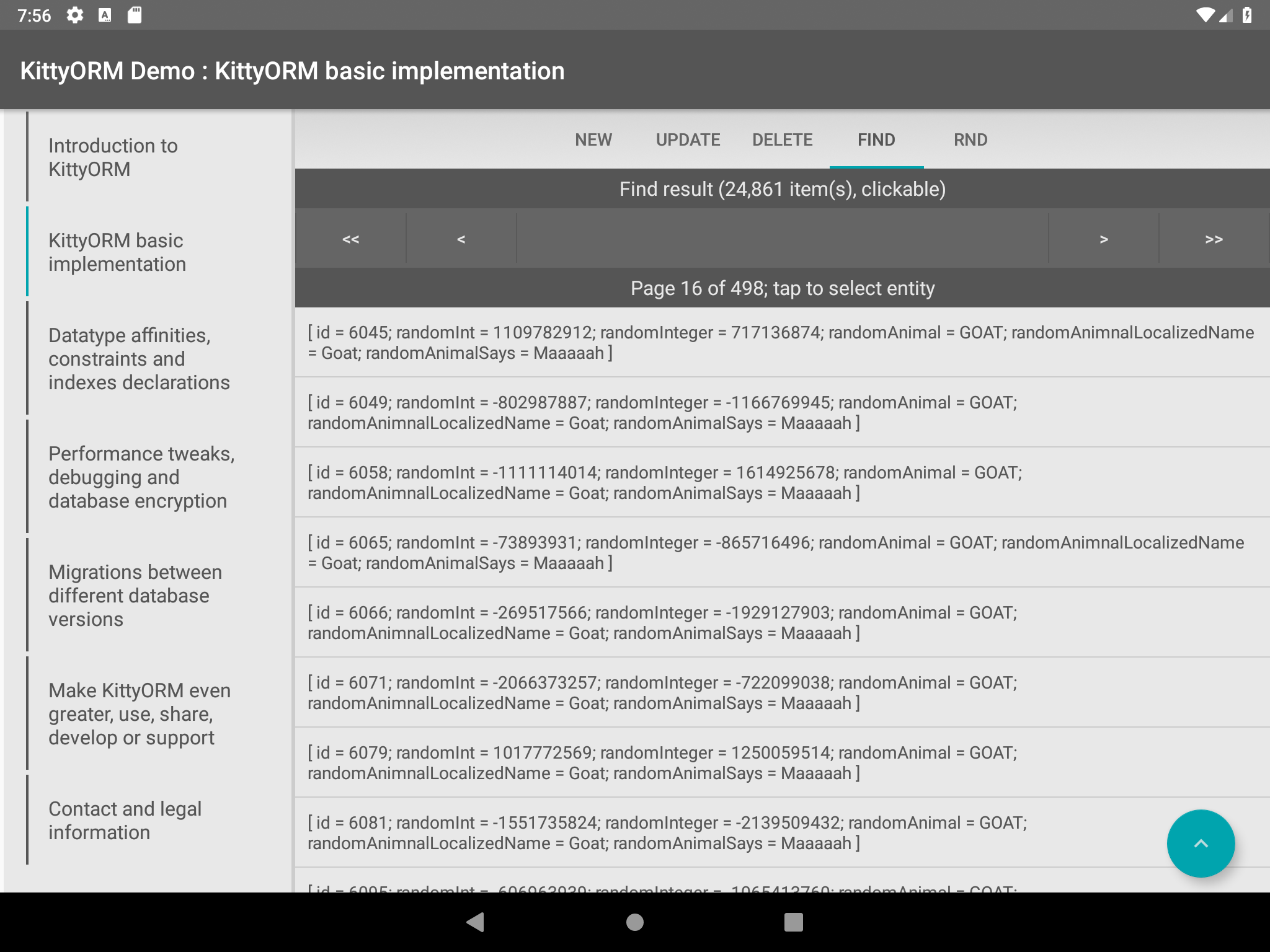Go to previous page with < button

[x=461, y=239]
